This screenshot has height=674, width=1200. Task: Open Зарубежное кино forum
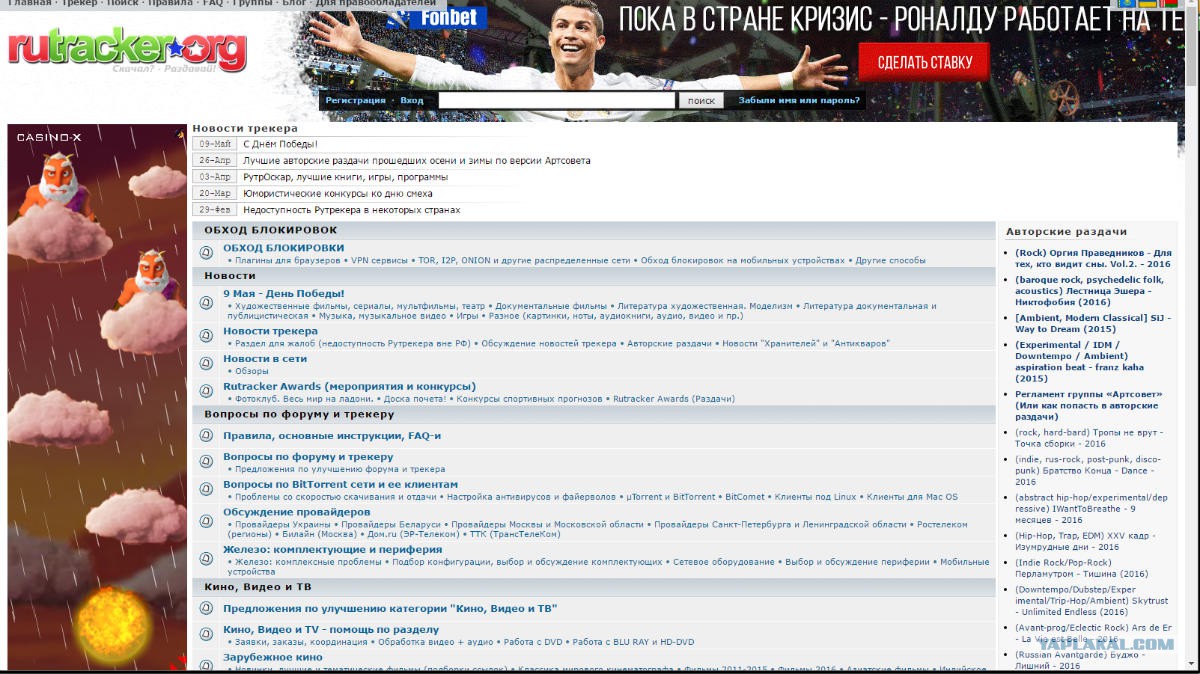point(273,657)
